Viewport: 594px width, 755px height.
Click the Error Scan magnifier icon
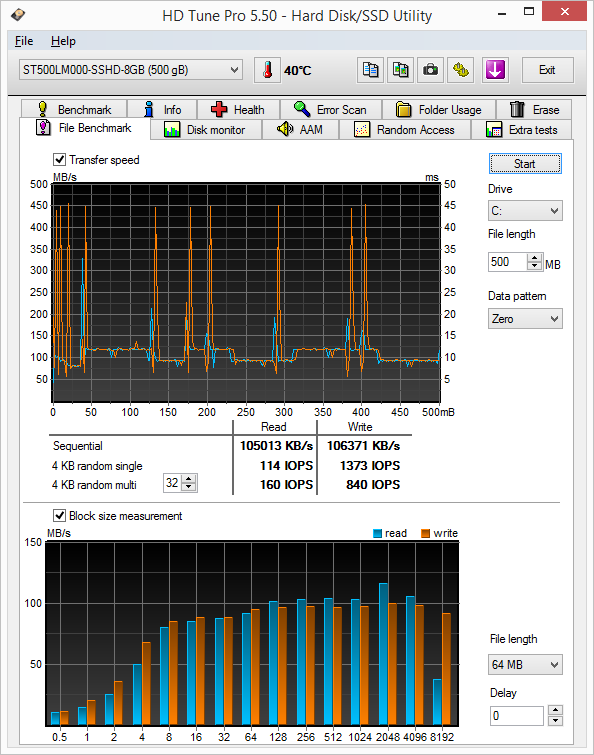(x=302, y=109)
